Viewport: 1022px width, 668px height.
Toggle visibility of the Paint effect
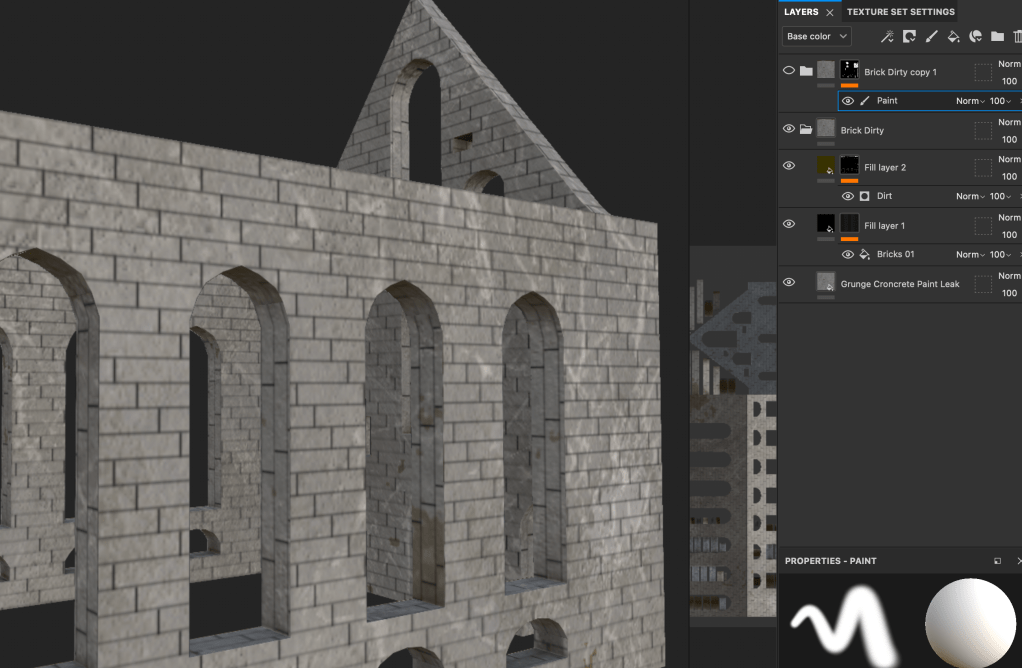click(848, 101)
